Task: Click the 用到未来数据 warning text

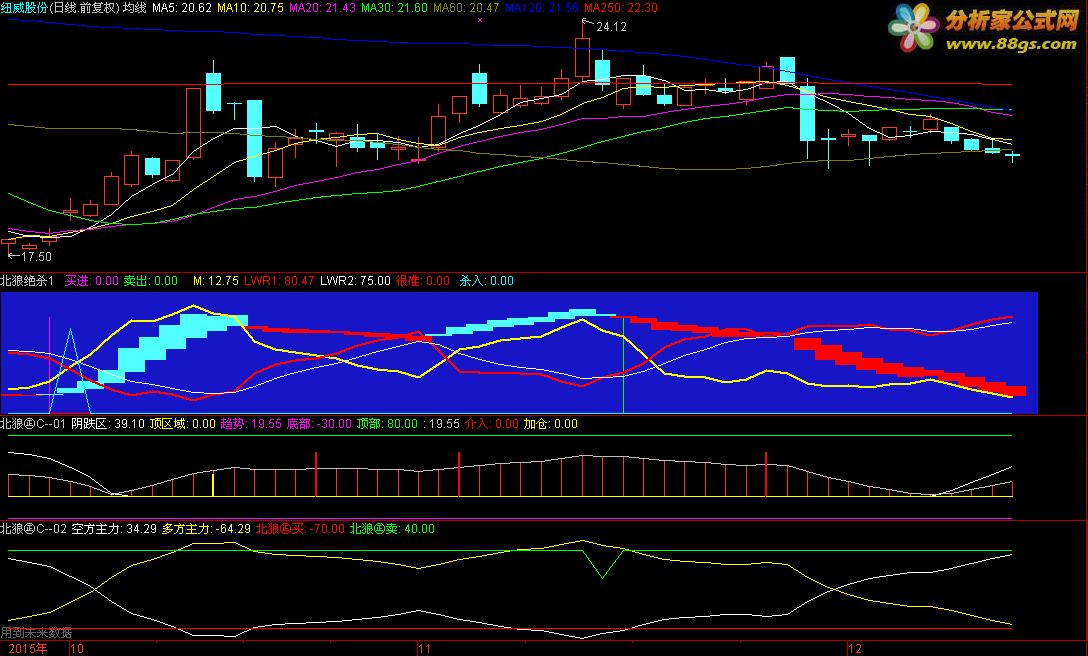Action: pyautogui.click(x=36, y=632)
